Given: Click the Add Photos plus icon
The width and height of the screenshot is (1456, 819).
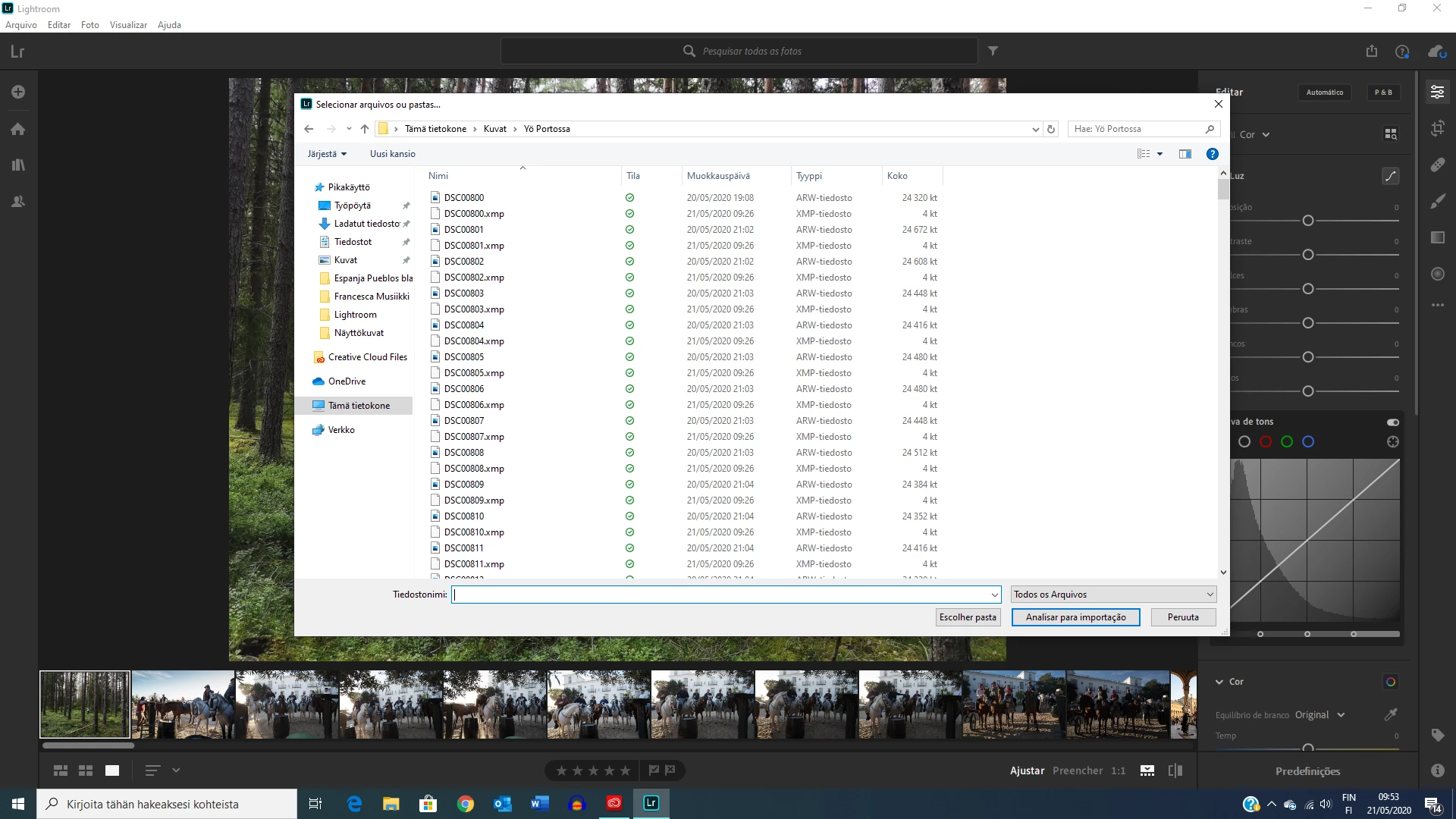Looking at the screenshot, I should (x=18, y=92).
